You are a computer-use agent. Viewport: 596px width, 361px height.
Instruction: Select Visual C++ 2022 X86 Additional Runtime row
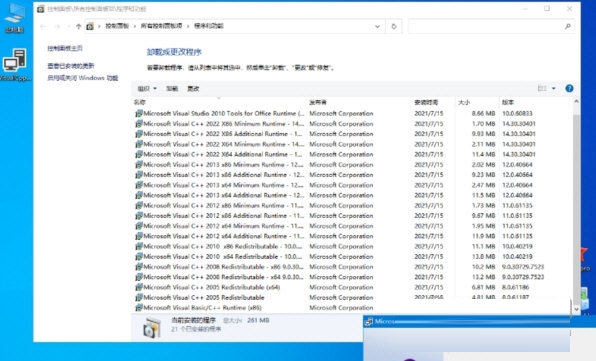(x=352, y=134)
